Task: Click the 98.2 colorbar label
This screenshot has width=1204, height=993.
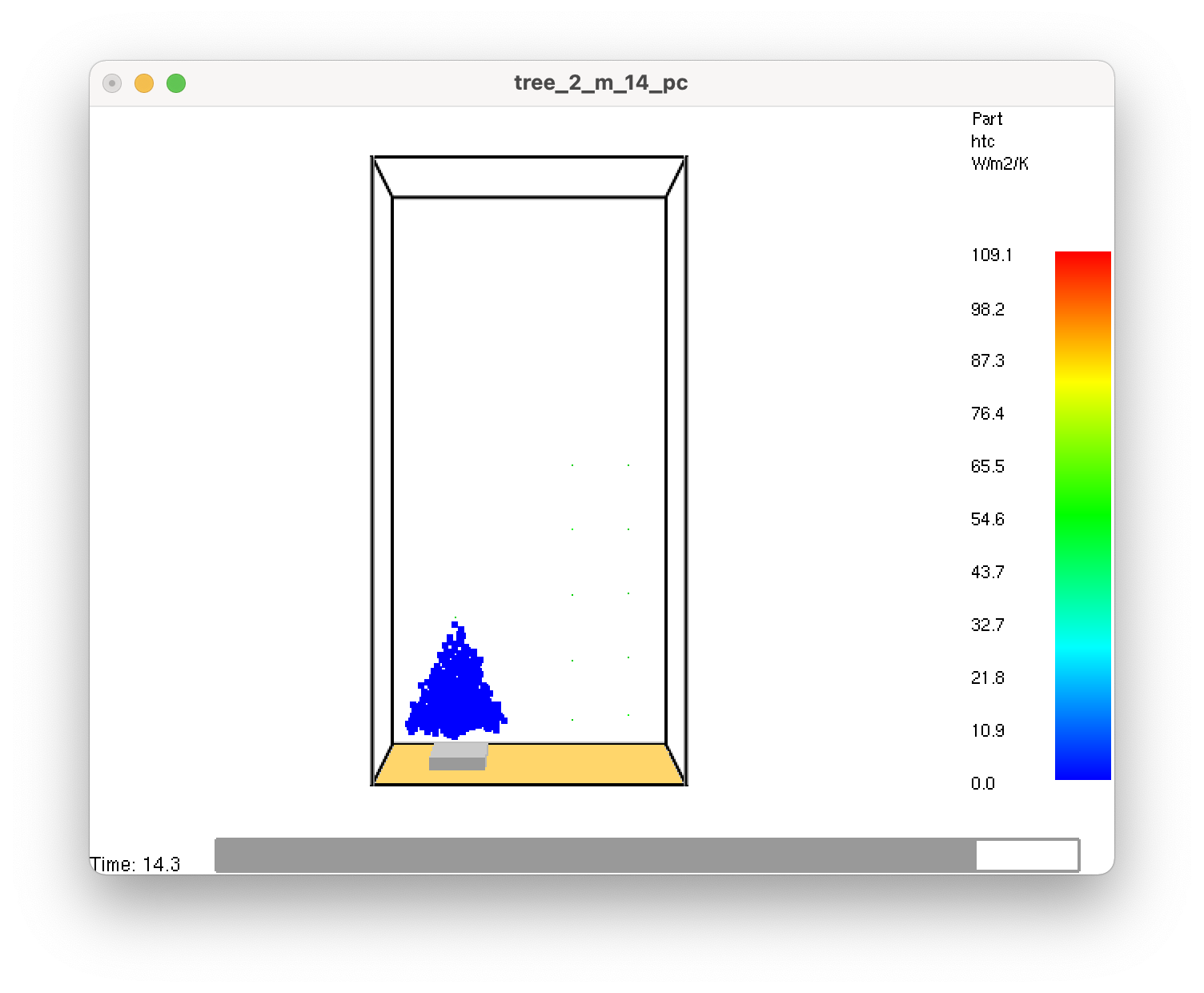Action: pyautogui.click(x=987, y=309)
